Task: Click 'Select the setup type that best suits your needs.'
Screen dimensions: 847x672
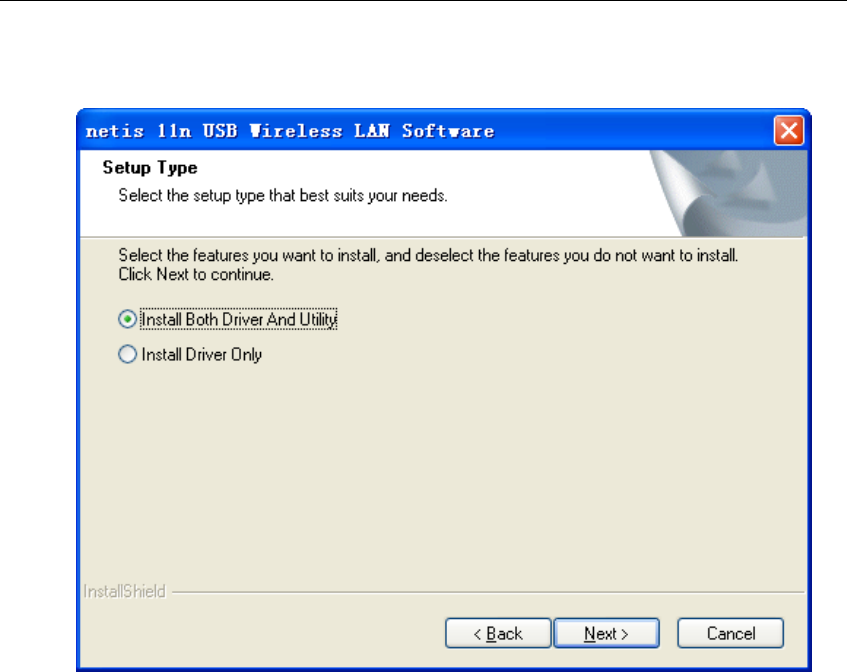Action: [x=283, y=196]
